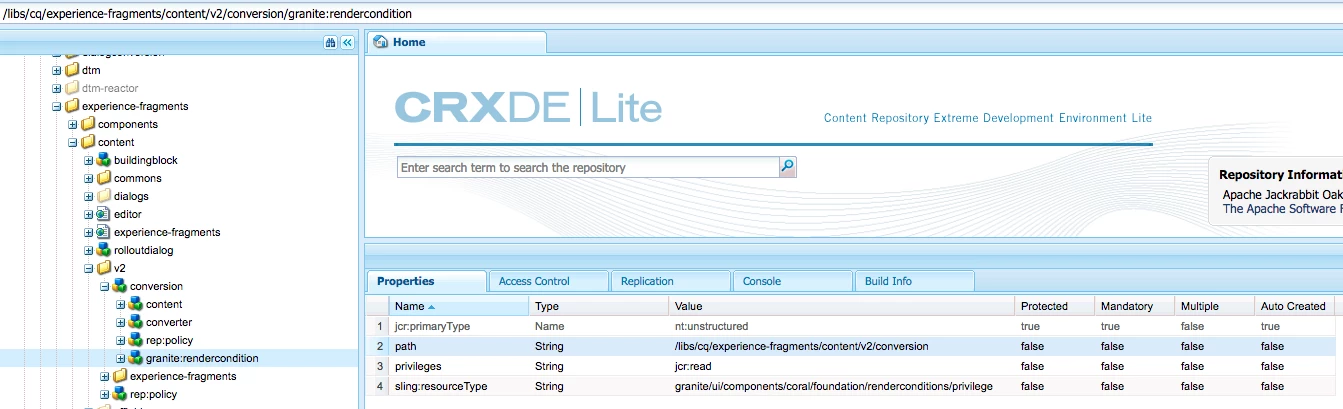Collapse the experience-fragments root folder
Image resolution: width=1343 pixels, height=409 pixels.
point(57,106)
